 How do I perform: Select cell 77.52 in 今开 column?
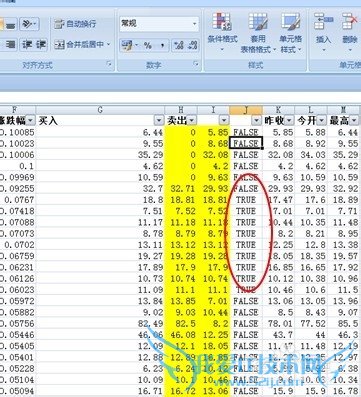tap(311, 323)
